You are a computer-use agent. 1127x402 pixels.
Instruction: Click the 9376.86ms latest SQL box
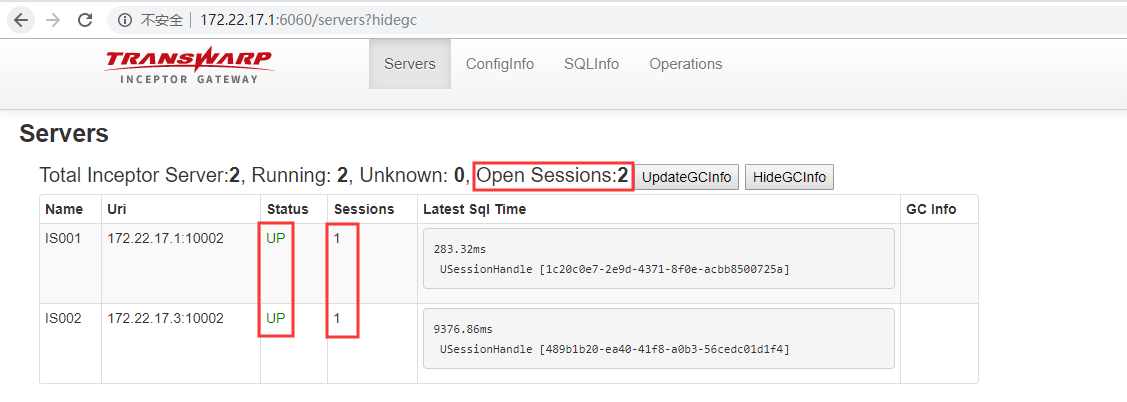pyautogui.click(x=658, y=339)
